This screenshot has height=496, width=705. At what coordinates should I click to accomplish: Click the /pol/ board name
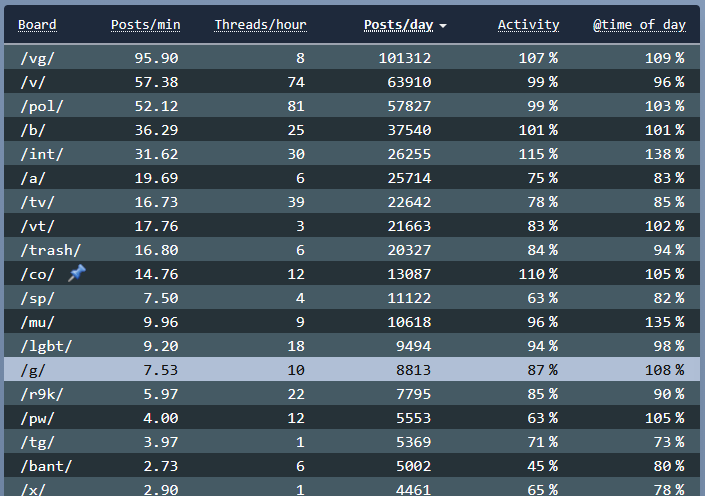(41, 106)
